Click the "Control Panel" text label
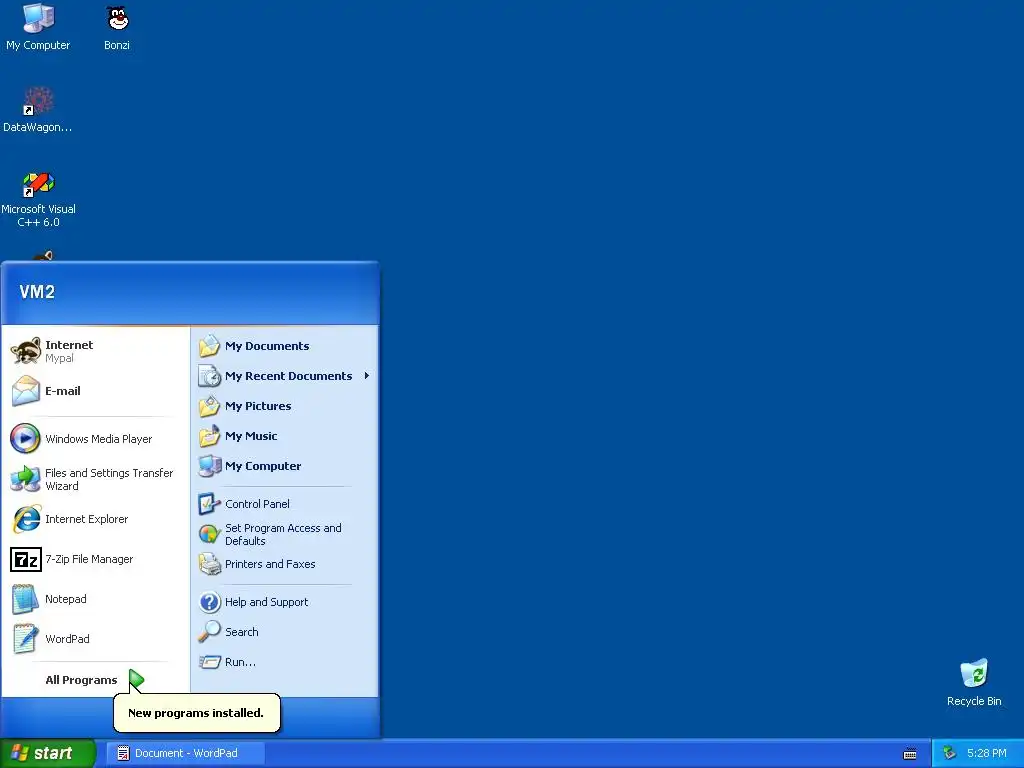Image resolution: width=1024 pixels, height=768 pixels. (x=257, y=504)
